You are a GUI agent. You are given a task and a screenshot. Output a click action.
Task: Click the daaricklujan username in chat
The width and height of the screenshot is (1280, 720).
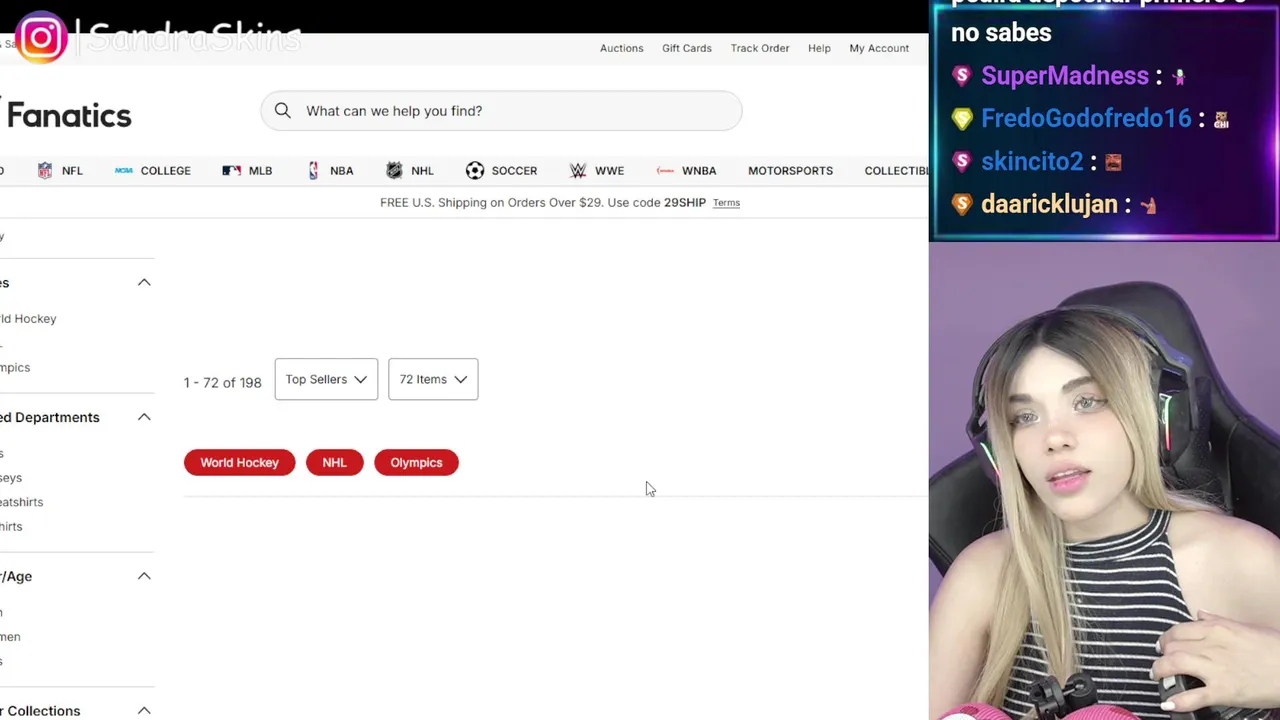(x=1049, y=205)
